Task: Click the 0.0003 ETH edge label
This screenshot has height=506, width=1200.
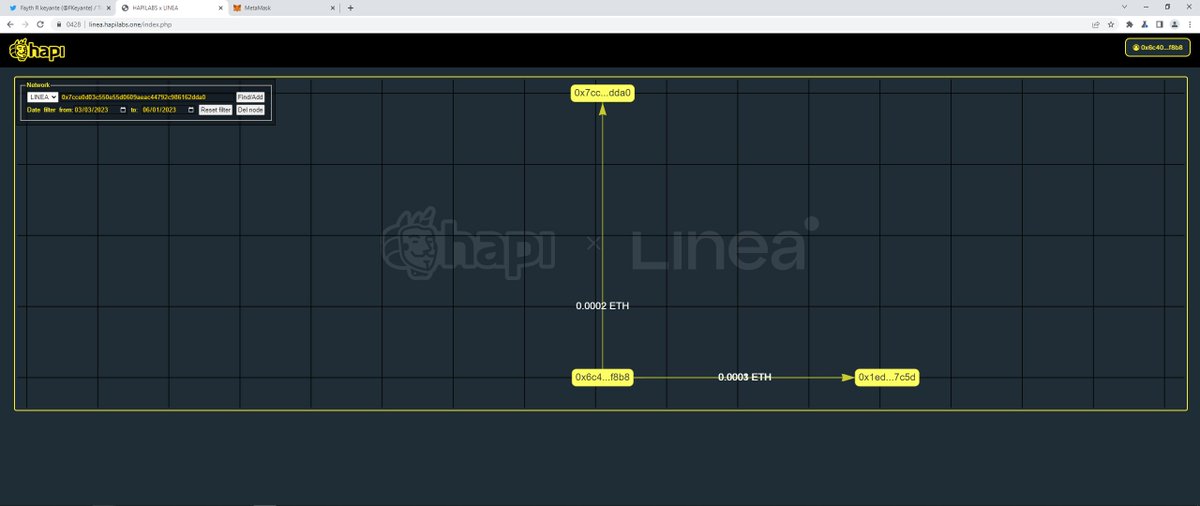Action: pos(745,377)
